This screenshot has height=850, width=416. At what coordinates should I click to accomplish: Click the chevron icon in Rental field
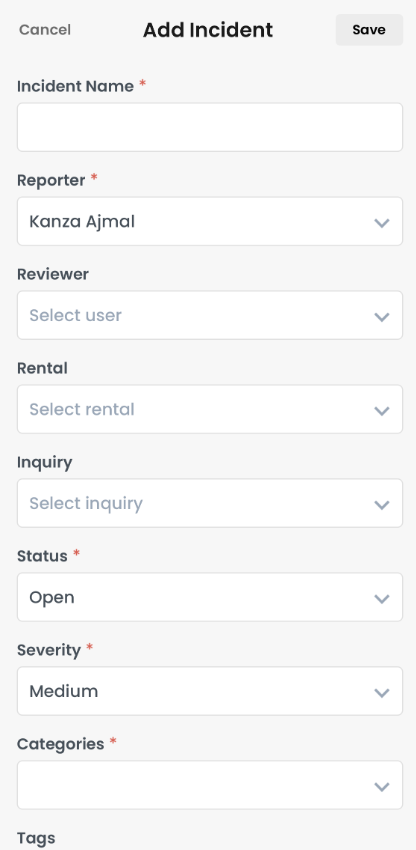coord(382,411)
